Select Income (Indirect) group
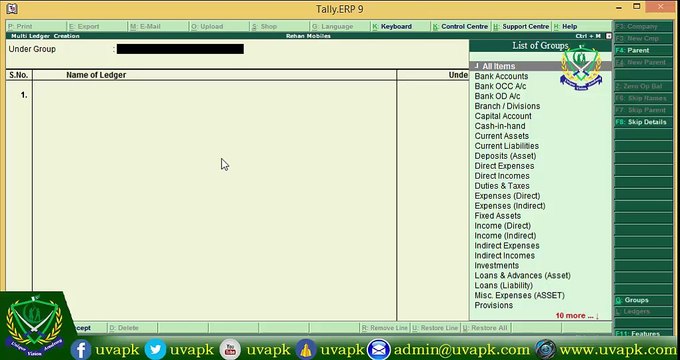This screenshot has height=360, width=680. (x=505, y=236)
